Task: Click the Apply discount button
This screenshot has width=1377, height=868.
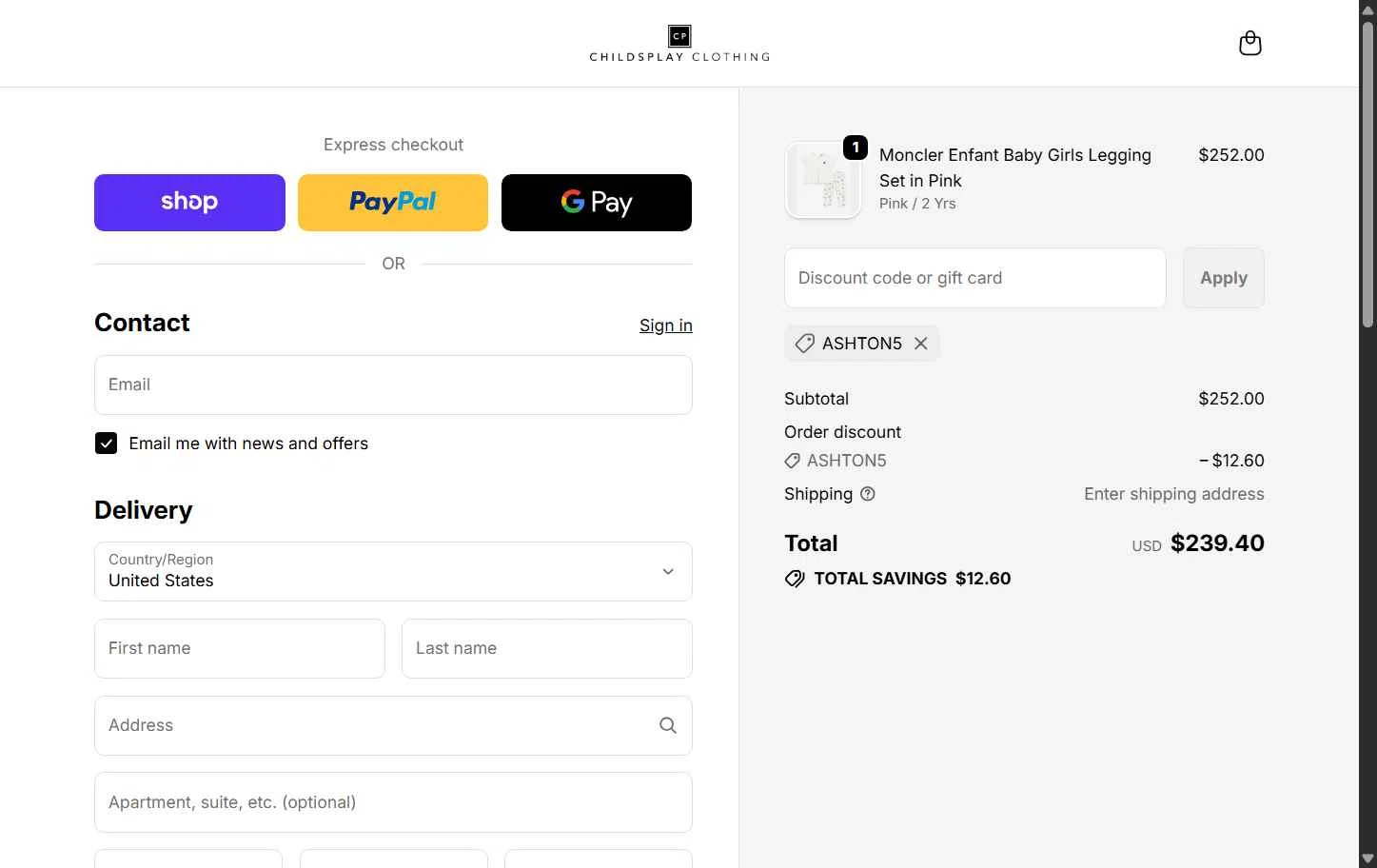Action: coord(1224,278)
